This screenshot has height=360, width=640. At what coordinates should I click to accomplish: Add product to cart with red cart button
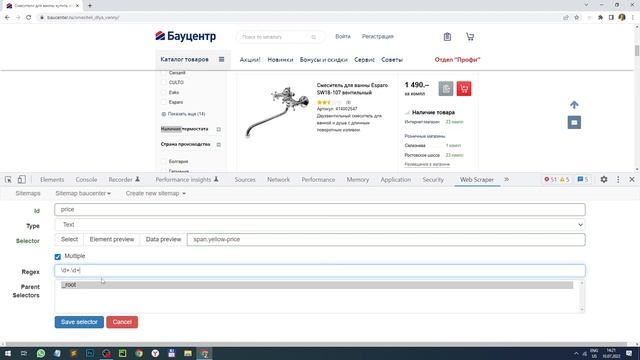point(464,89)
